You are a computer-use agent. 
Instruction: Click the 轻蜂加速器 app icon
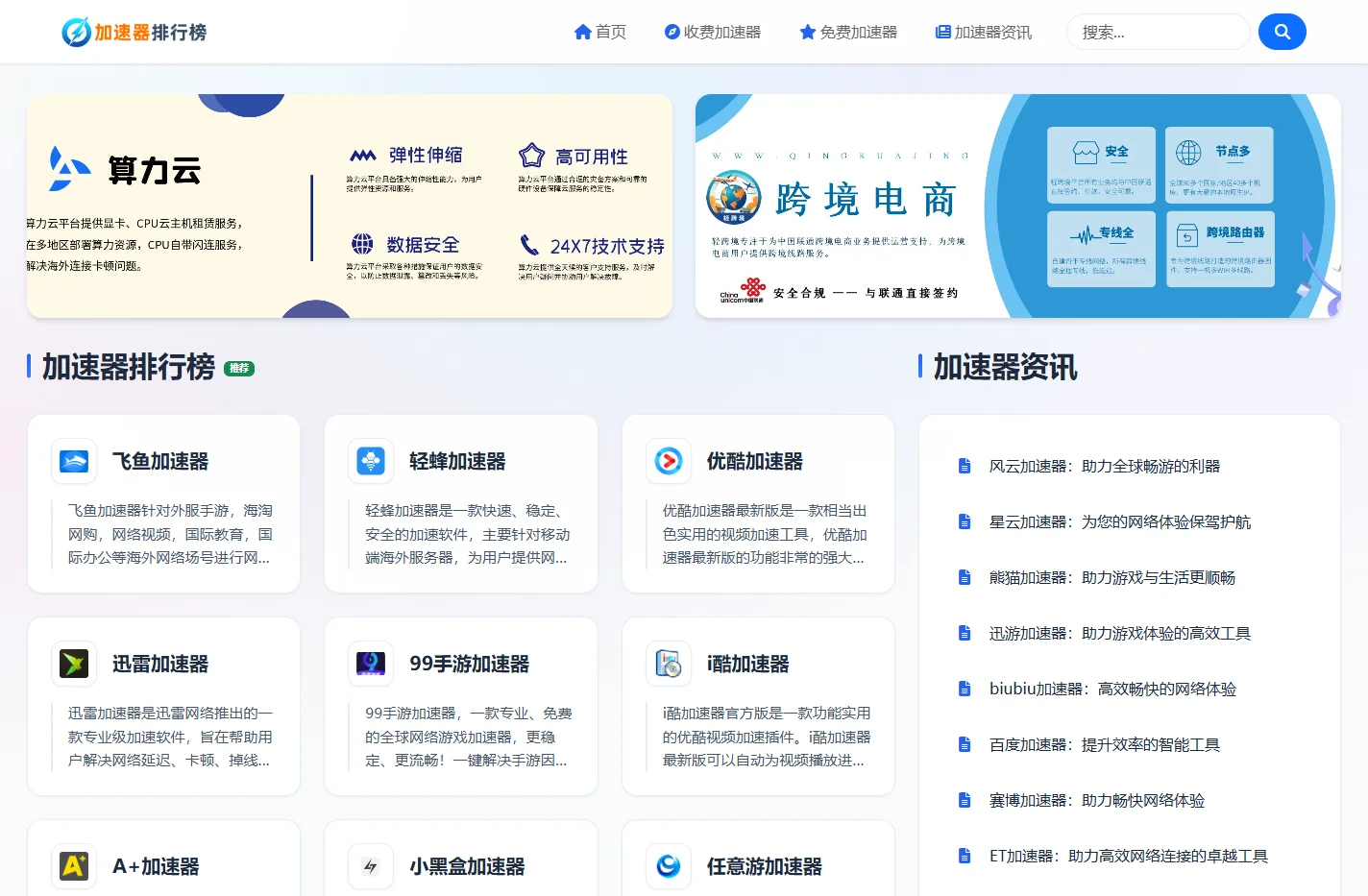[x=371, y=461]
